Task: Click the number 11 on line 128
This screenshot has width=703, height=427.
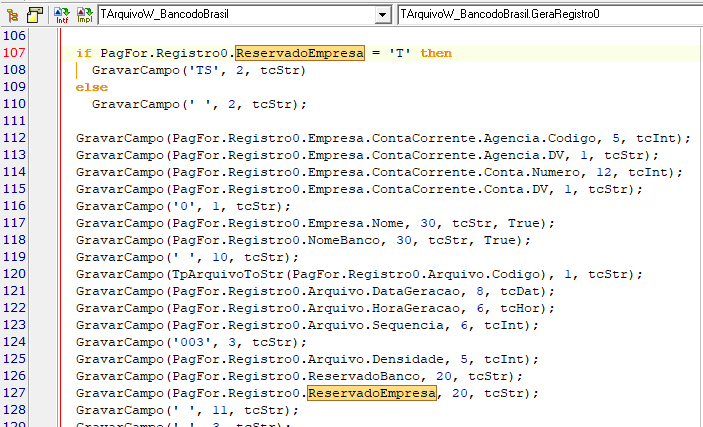Action: 220,410
